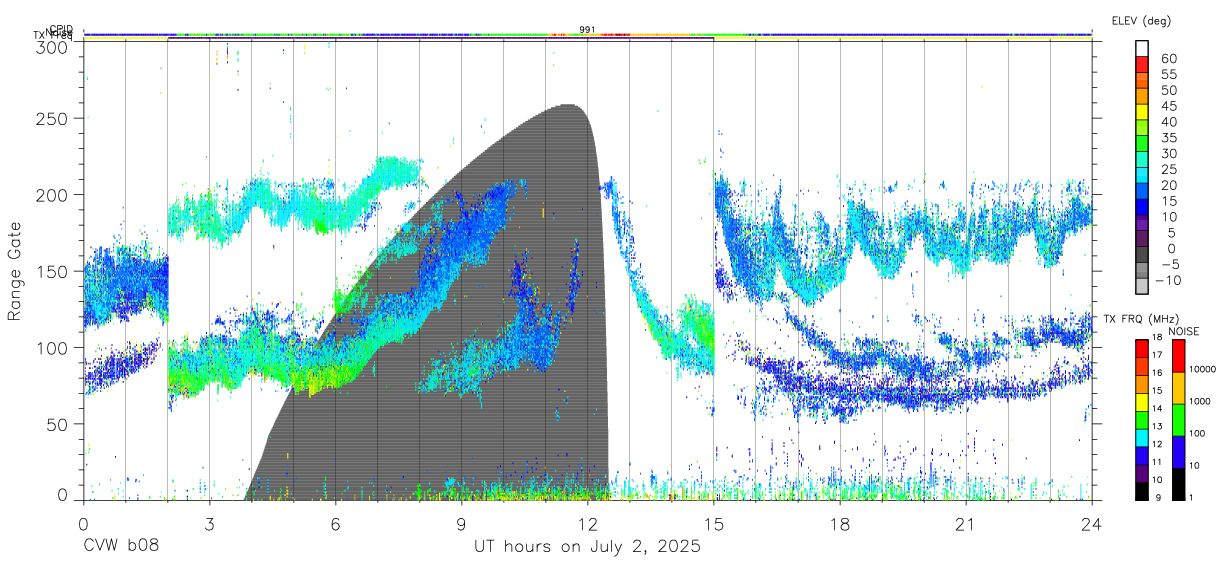Click the 150 tick on Range Gate axis
The width and height of the screenshot is (1228, 567).
tap(50, 271)
